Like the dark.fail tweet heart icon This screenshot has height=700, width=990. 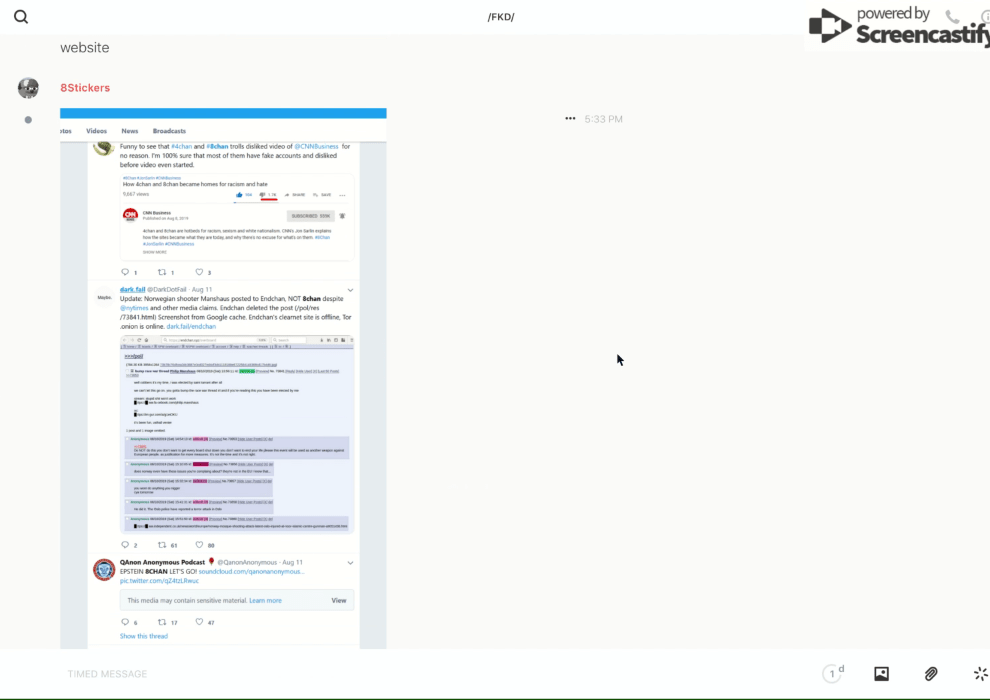point(199,545)
